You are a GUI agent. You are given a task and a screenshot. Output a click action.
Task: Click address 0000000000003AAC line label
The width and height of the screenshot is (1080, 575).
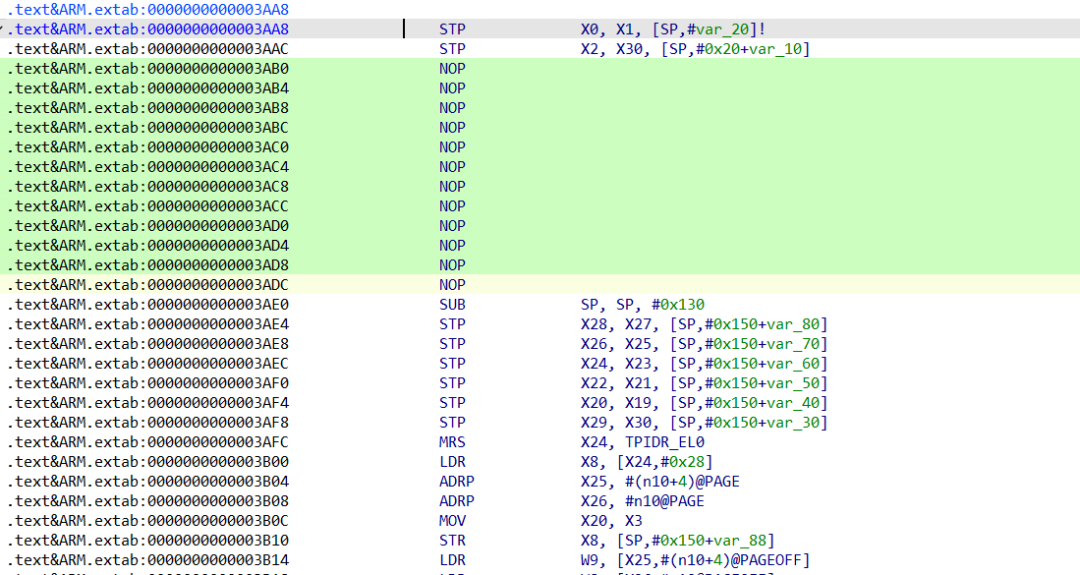tap(147, 49)
